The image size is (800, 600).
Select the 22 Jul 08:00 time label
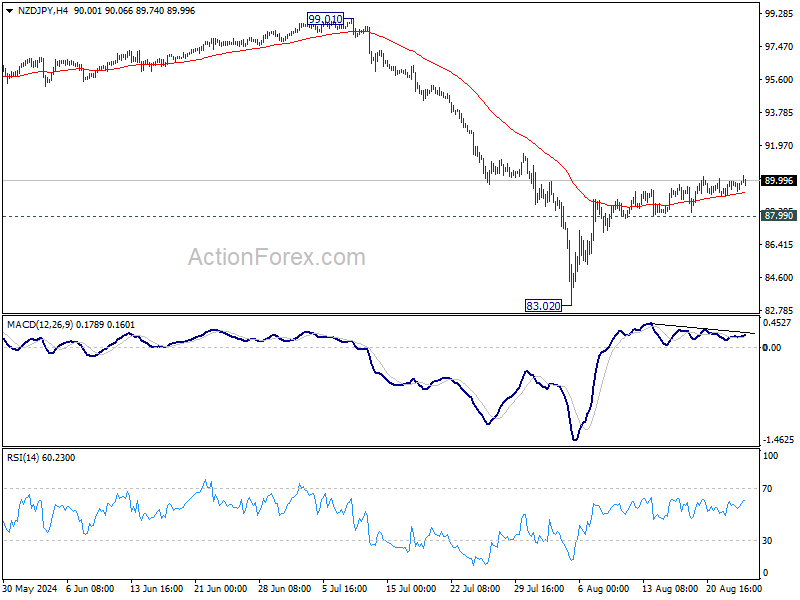(x=476, y=589)
